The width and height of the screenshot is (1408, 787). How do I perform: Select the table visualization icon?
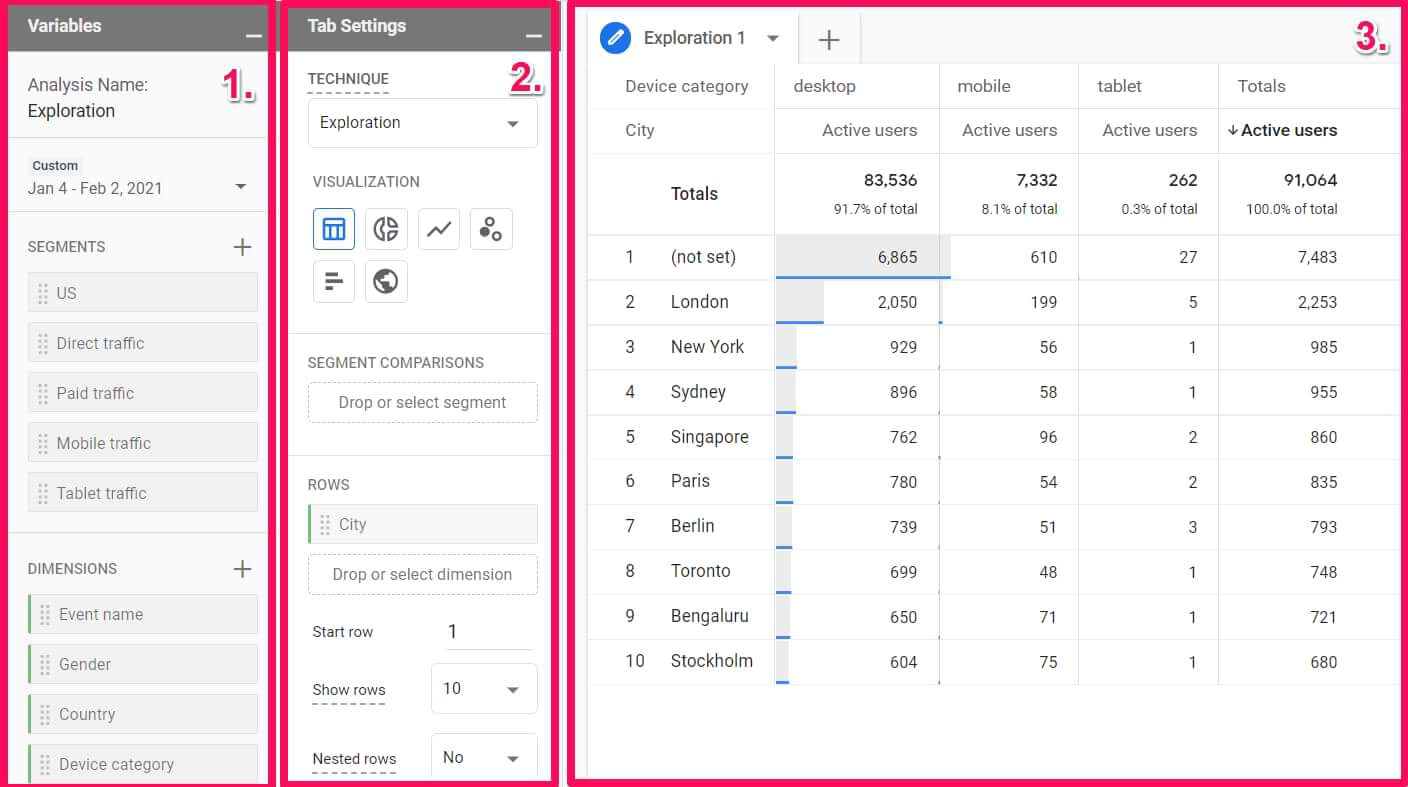click(x=334, y=229)
